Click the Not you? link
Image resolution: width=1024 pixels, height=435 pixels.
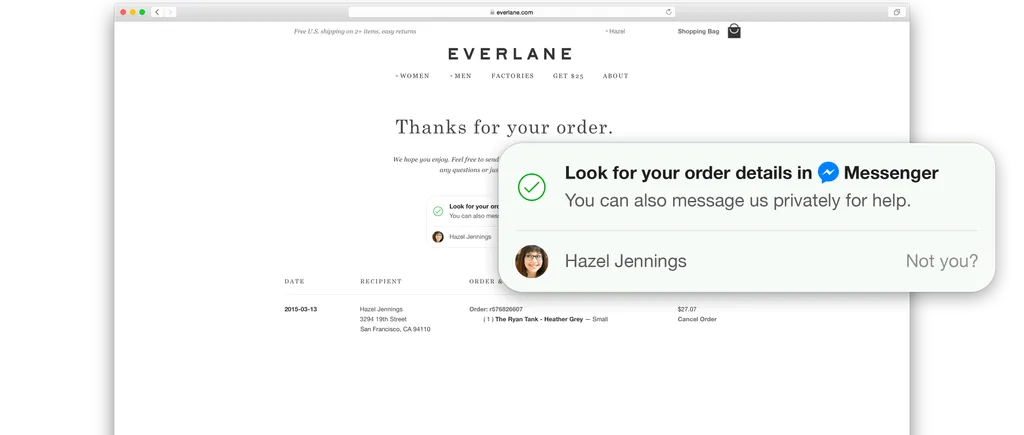click(942, 261)
